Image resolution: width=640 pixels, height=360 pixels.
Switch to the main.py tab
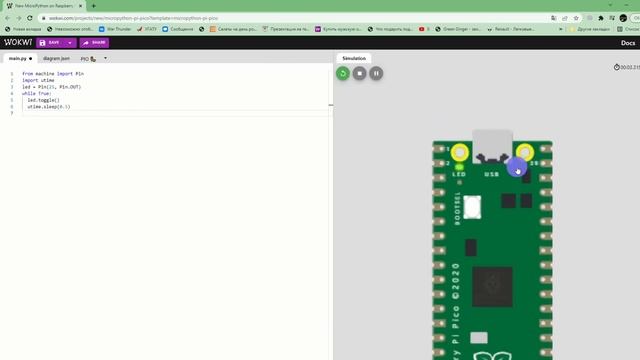[x=20, y=58]
